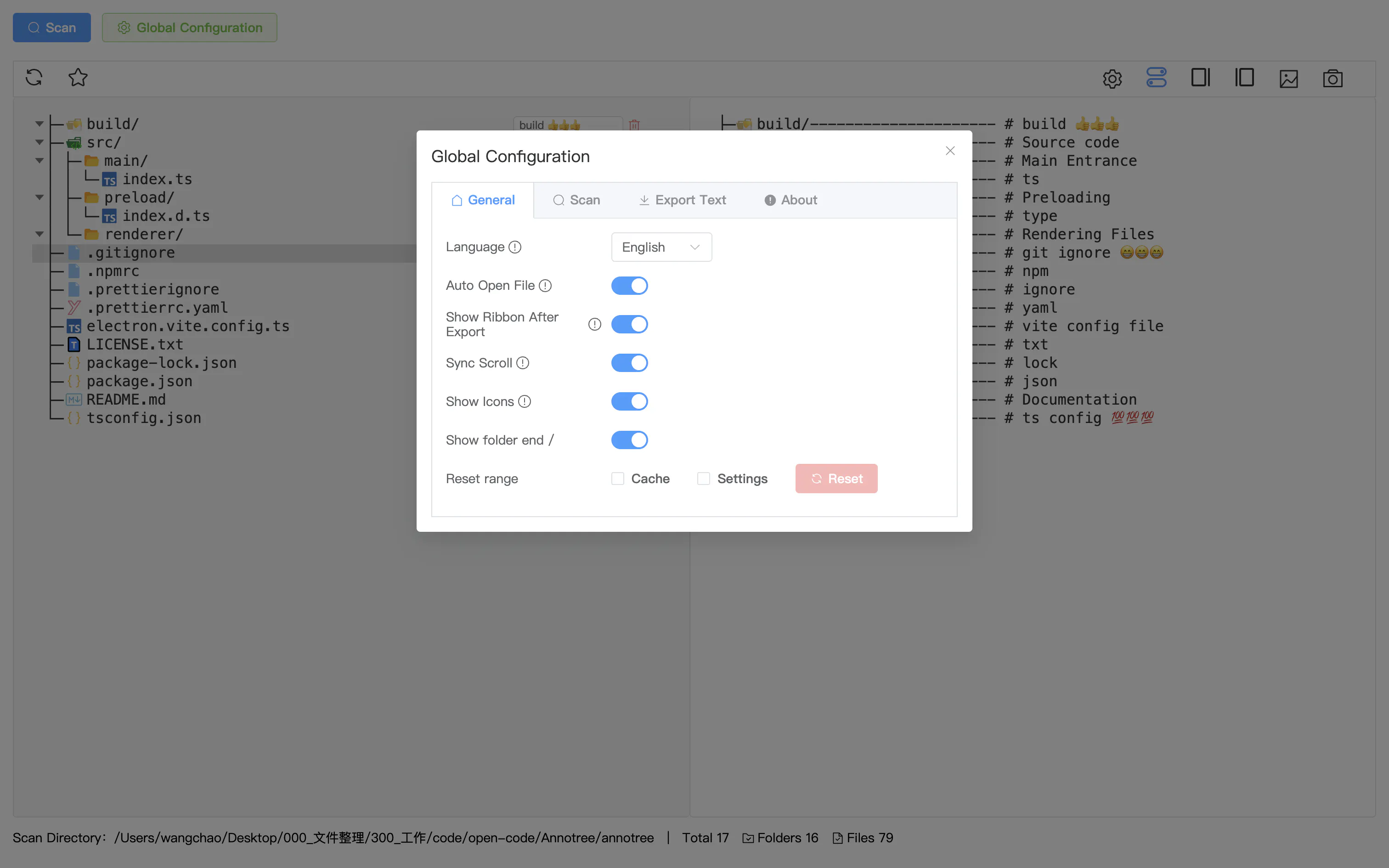Screen dimensions: 1389x868
Task: Click the left-panel layout icon
Action: pos(1244,78)
